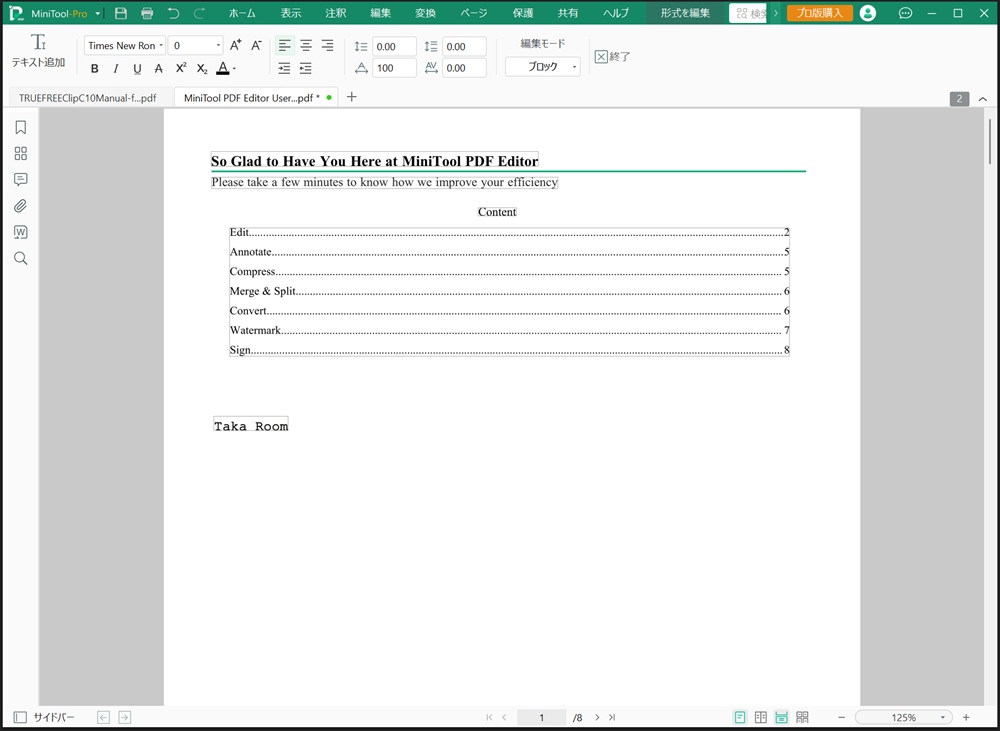Image resolution: width=1000 pixels, height=731 pixels.
Task: Align text left
Action: click(284, 45)
